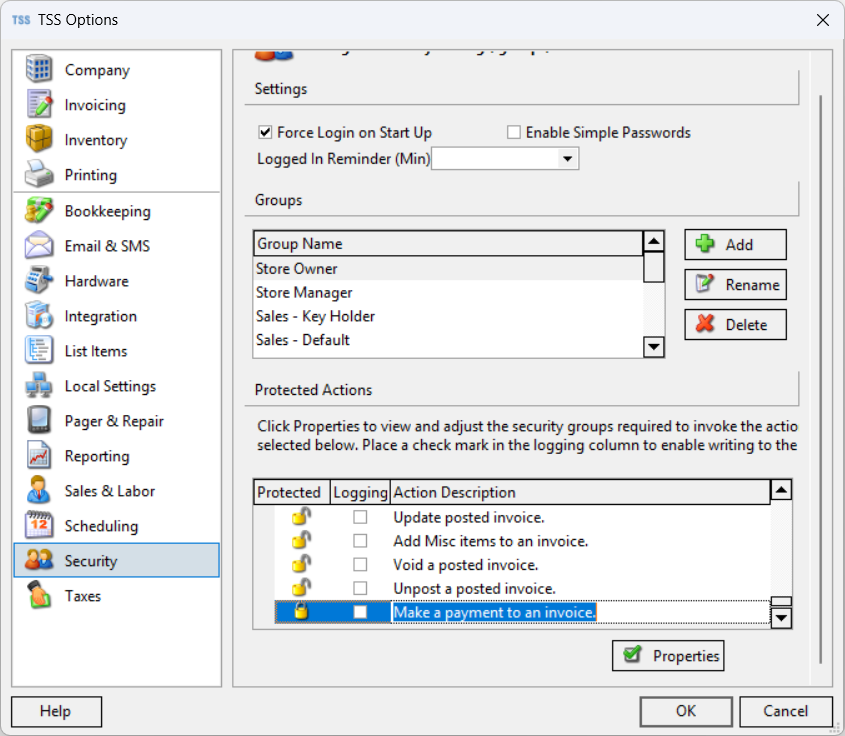The width and height of the screenshot is (845, 736).
Task: Click the Printing printer icon
Action: pos(39,175)
